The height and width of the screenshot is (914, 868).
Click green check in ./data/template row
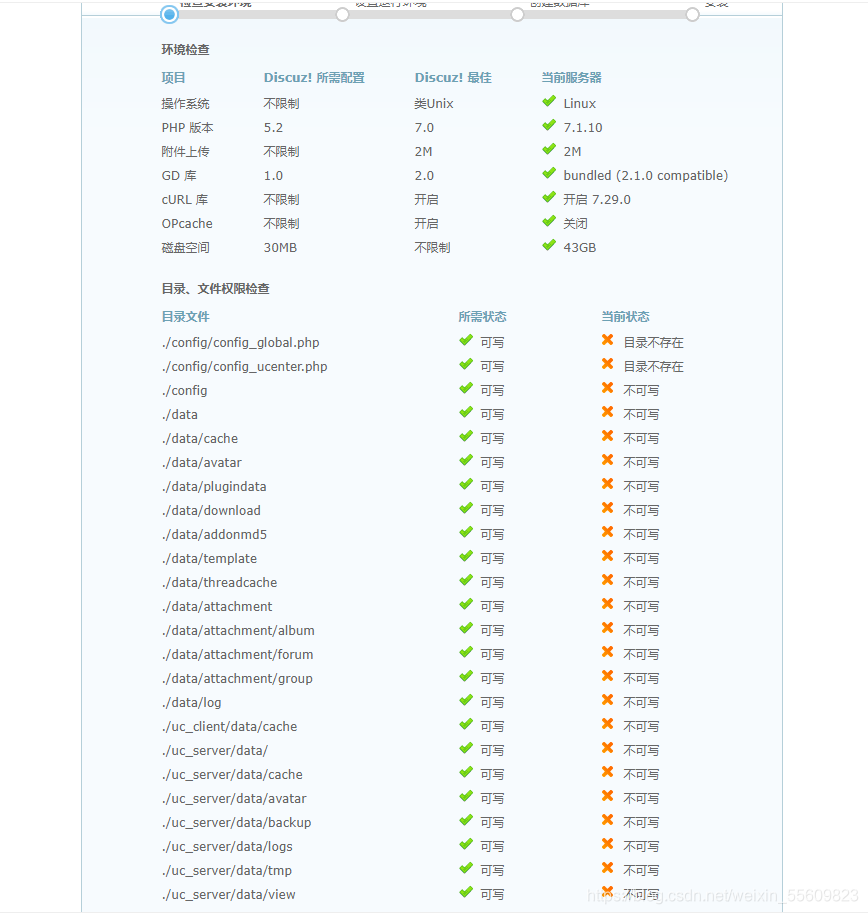click(x=466, y=556)
